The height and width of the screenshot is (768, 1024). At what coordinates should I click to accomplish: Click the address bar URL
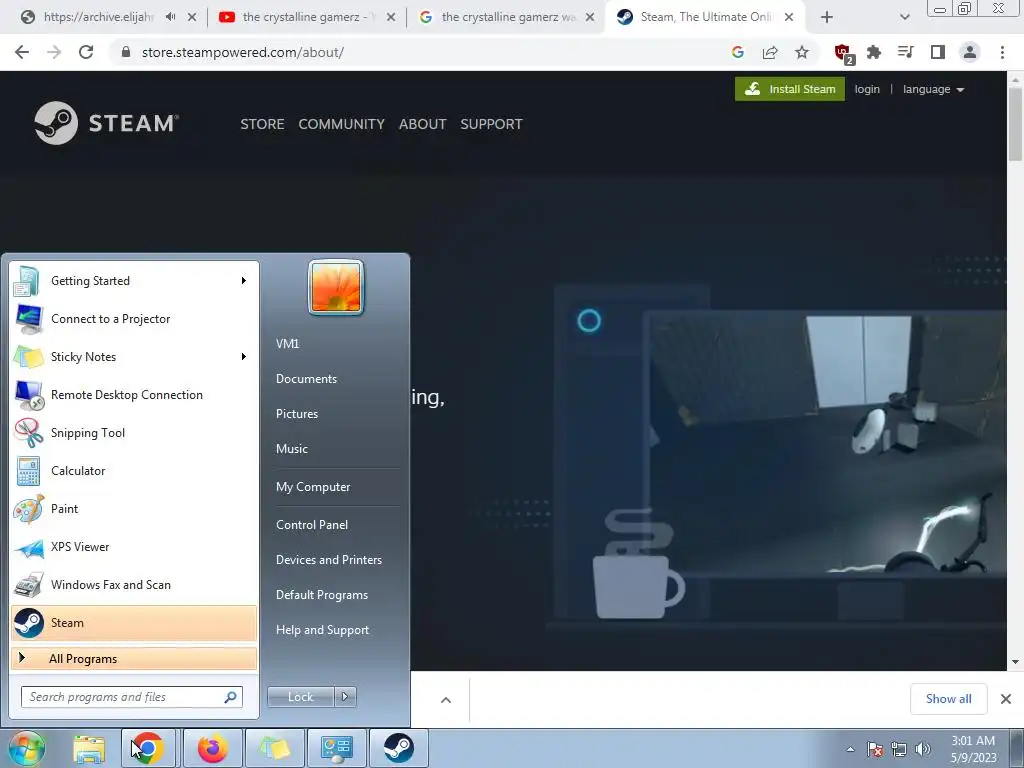242,52
